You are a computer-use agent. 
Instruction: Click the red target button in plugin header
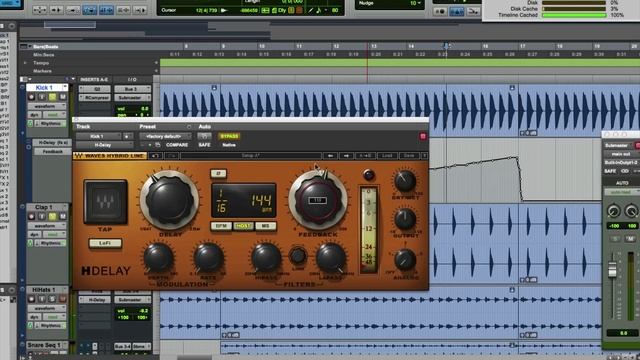click(423, 136)
